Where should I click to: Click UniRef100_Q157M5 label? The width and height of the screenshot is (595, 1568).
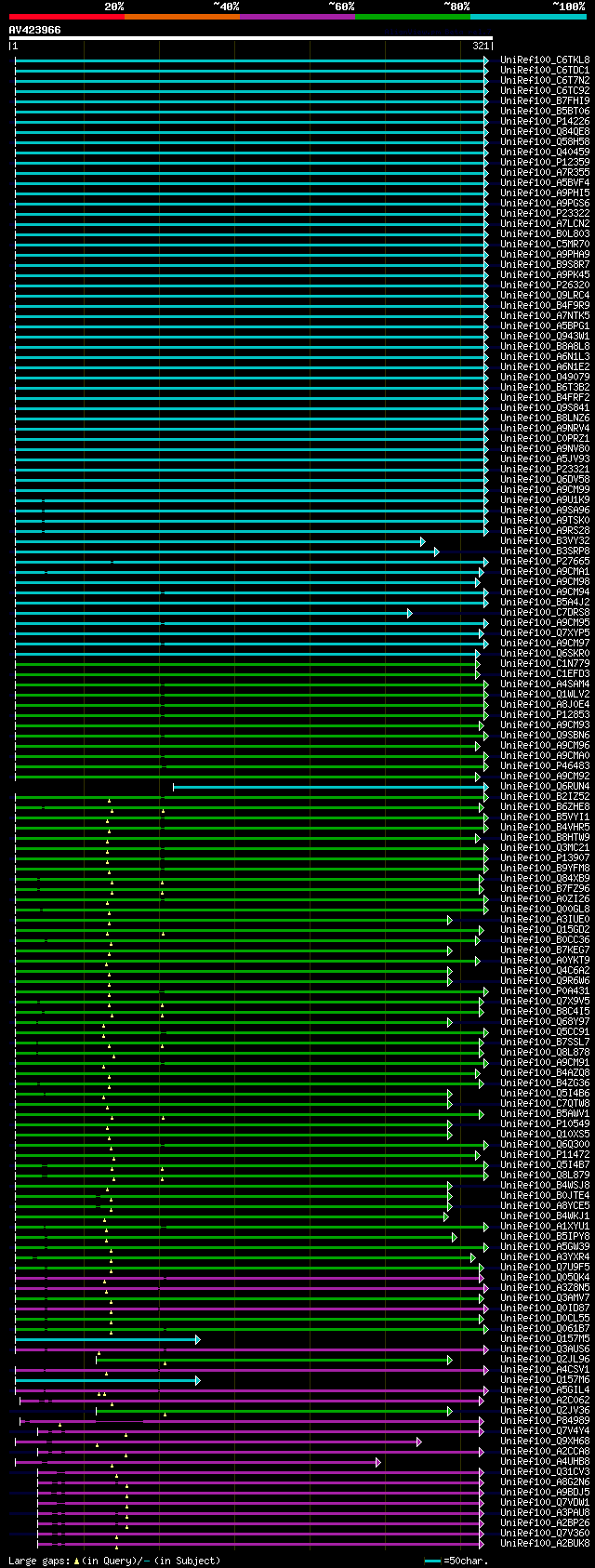(545, 1338)
